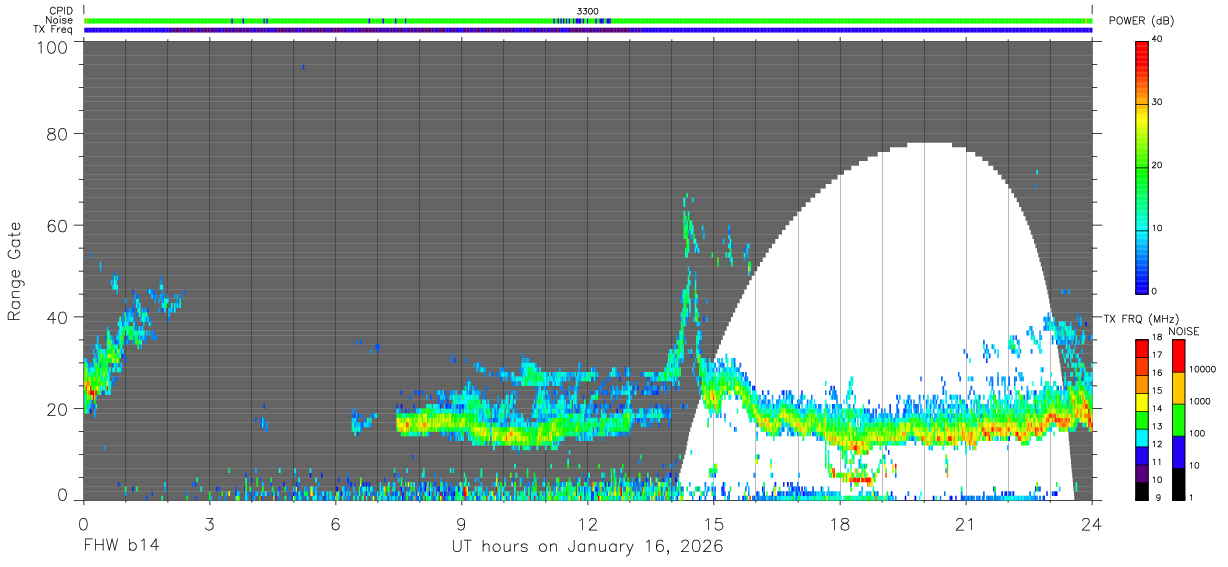The height and width of the screenshot is (567, 1228).
Task: Click the UT hours tick label '18'
Action: click(x=840, y=523)
